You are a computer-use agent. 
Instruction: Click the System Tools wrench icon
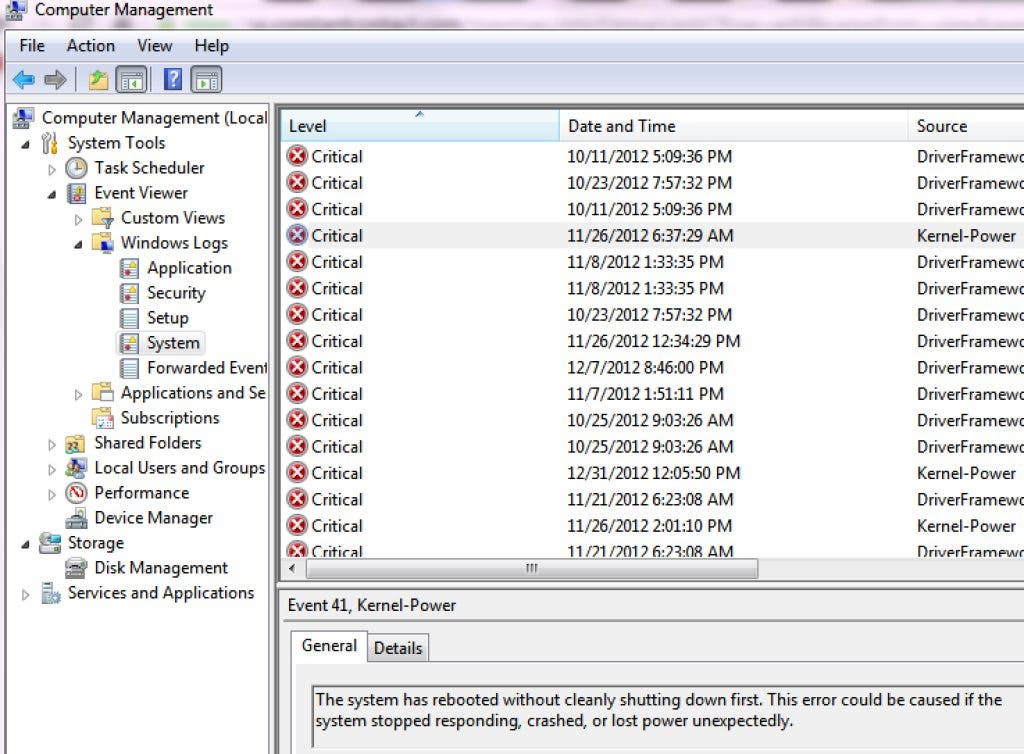click(x=50, y=143)
